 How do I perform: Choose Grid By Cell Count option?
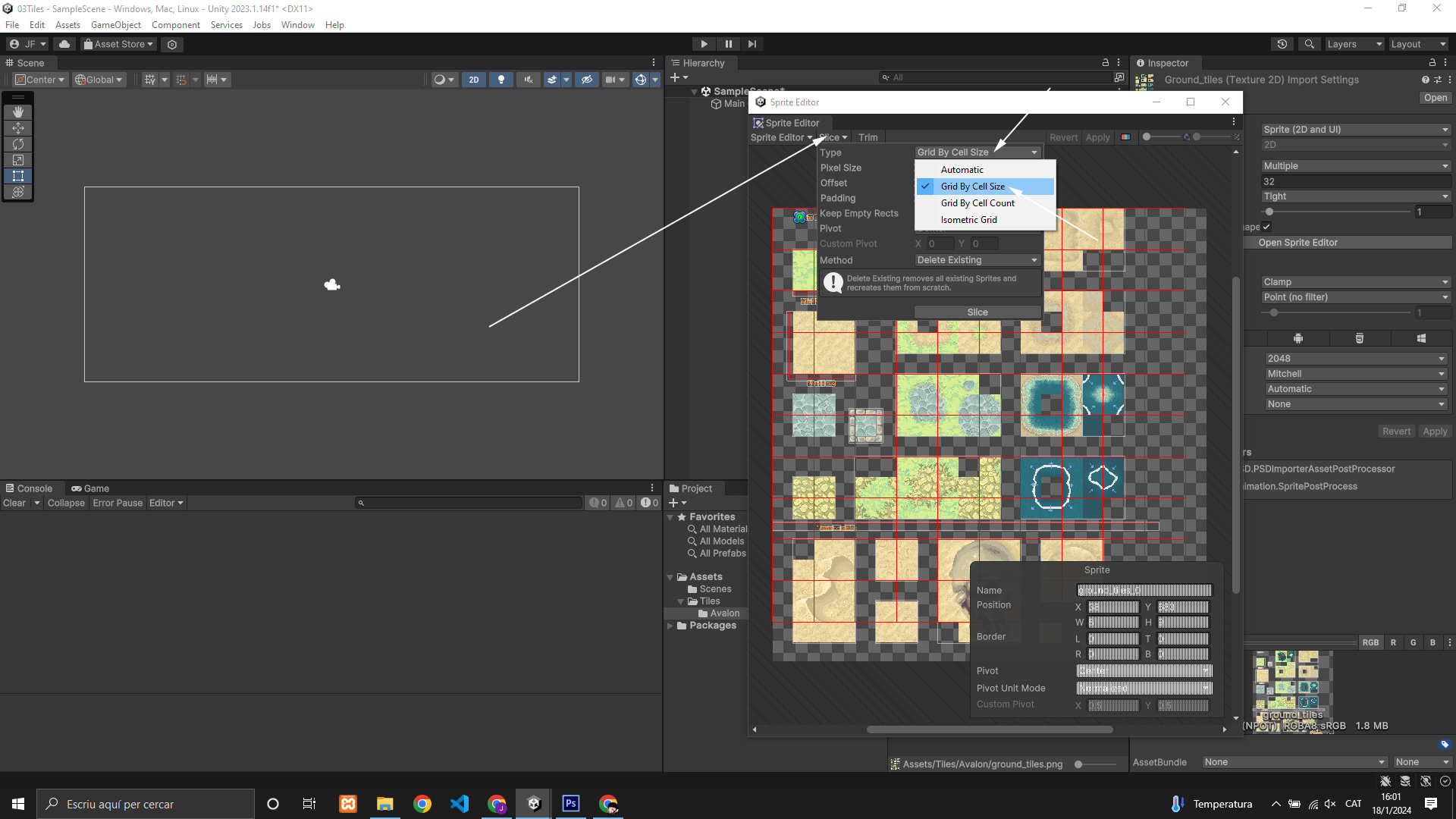tap(977, 203)
